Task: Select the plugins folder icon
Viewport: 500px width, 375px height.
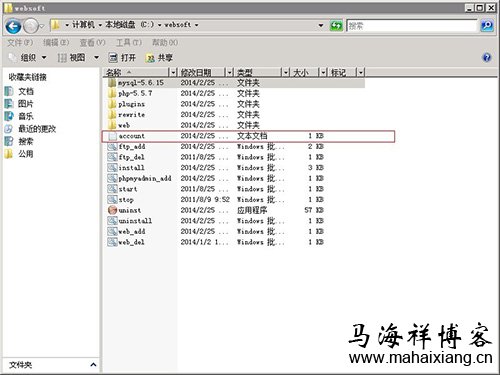Action: [x=112, y=104]
